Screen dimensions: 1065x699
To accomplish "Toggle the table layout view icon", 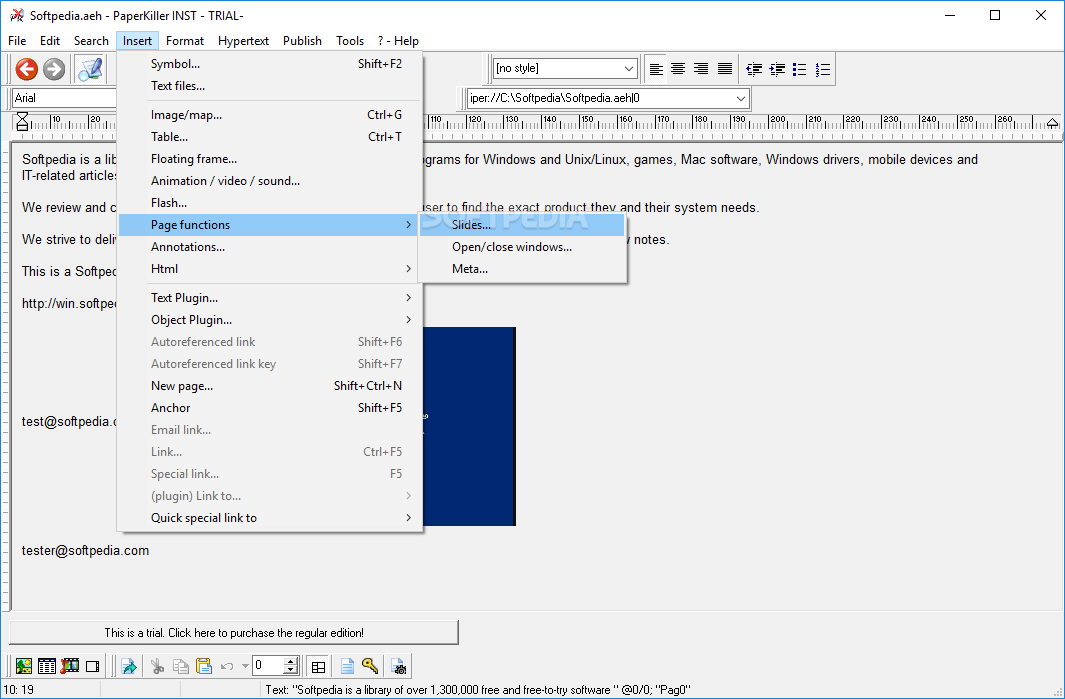I will [318, 666].
